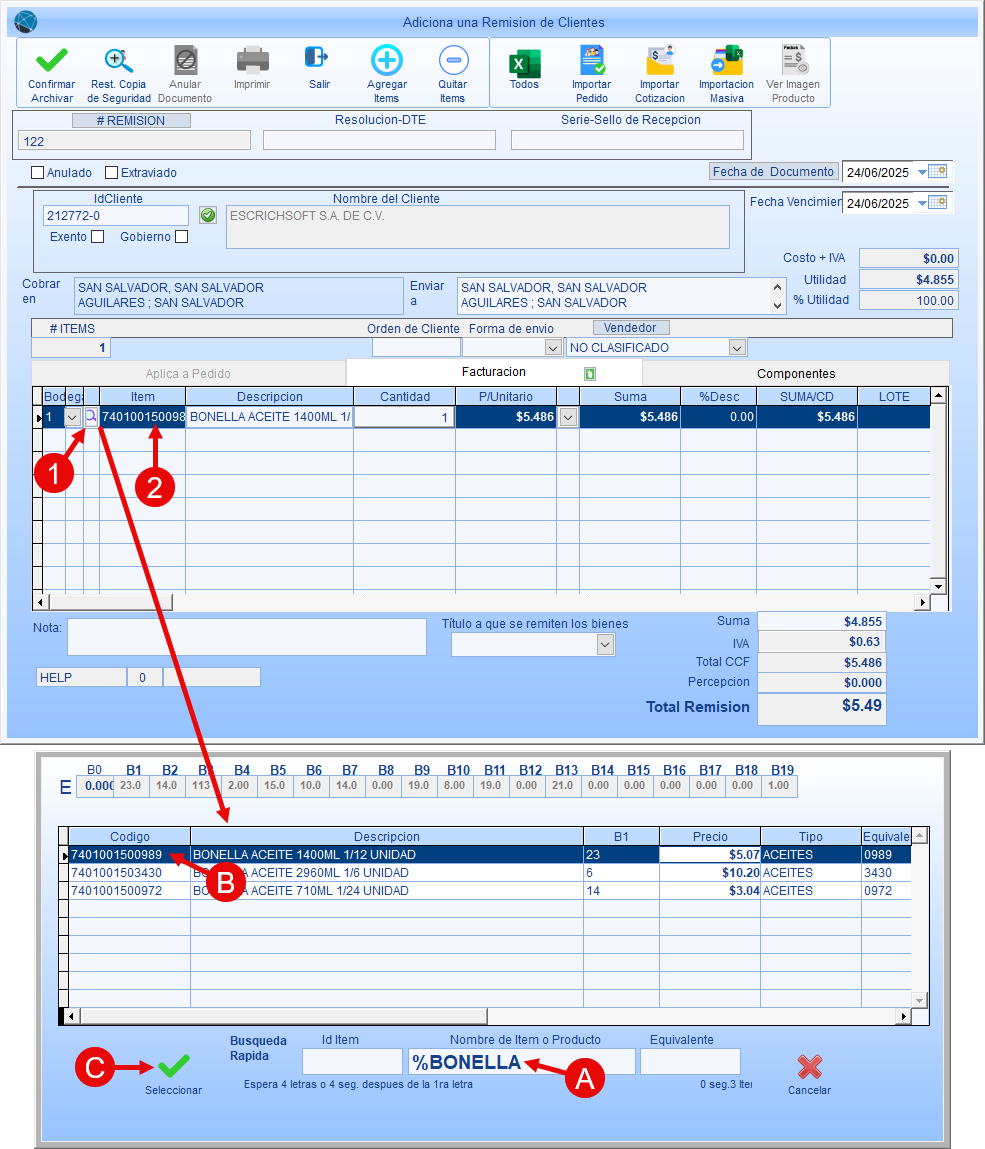Screen dimensions: 985x1149
Task: Open Vendedor NO CLASIFICADO dropdown
Action: pos(737,348)
